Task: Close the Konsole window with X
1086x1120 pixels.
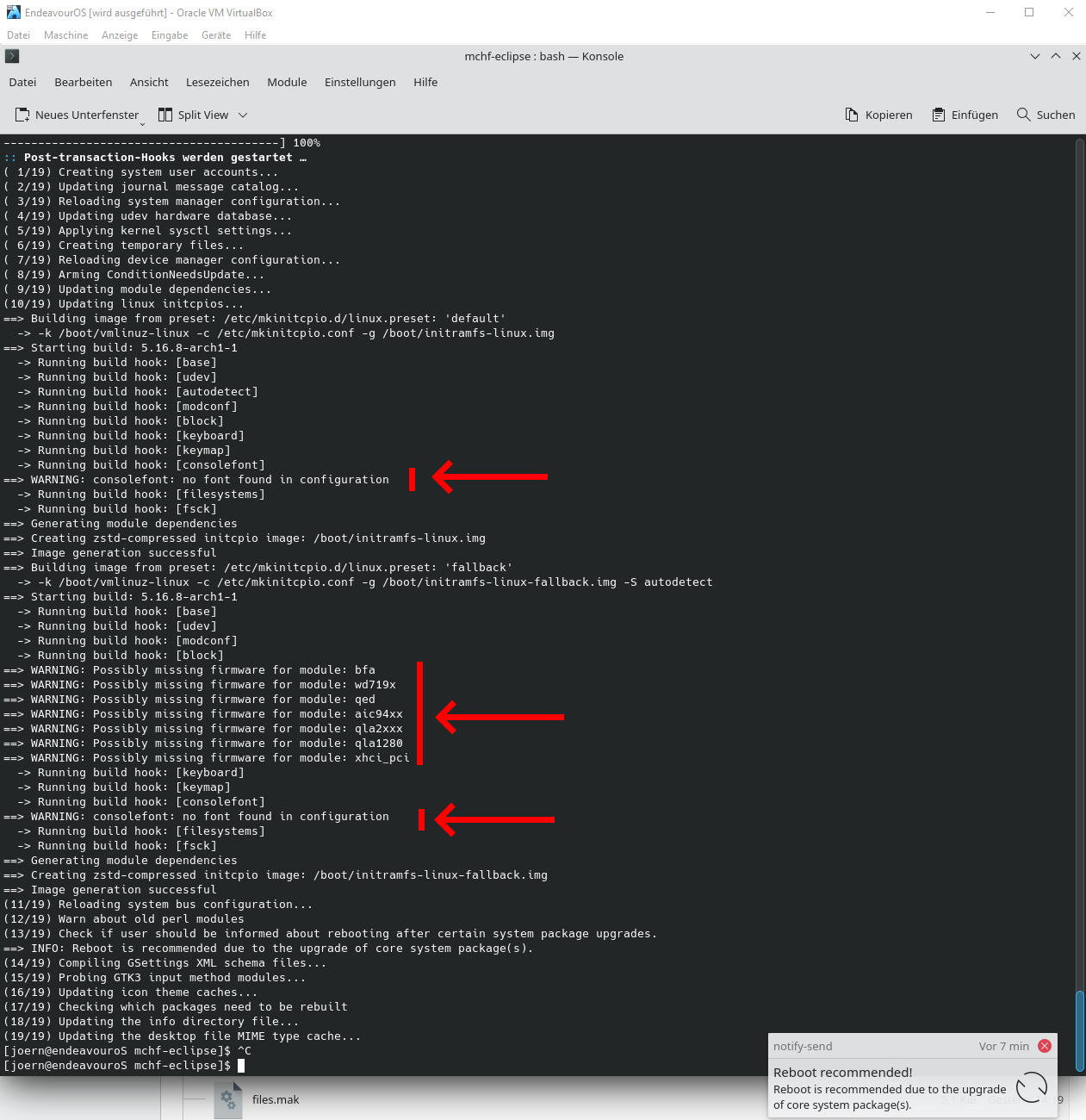Action: point(1077,56)
